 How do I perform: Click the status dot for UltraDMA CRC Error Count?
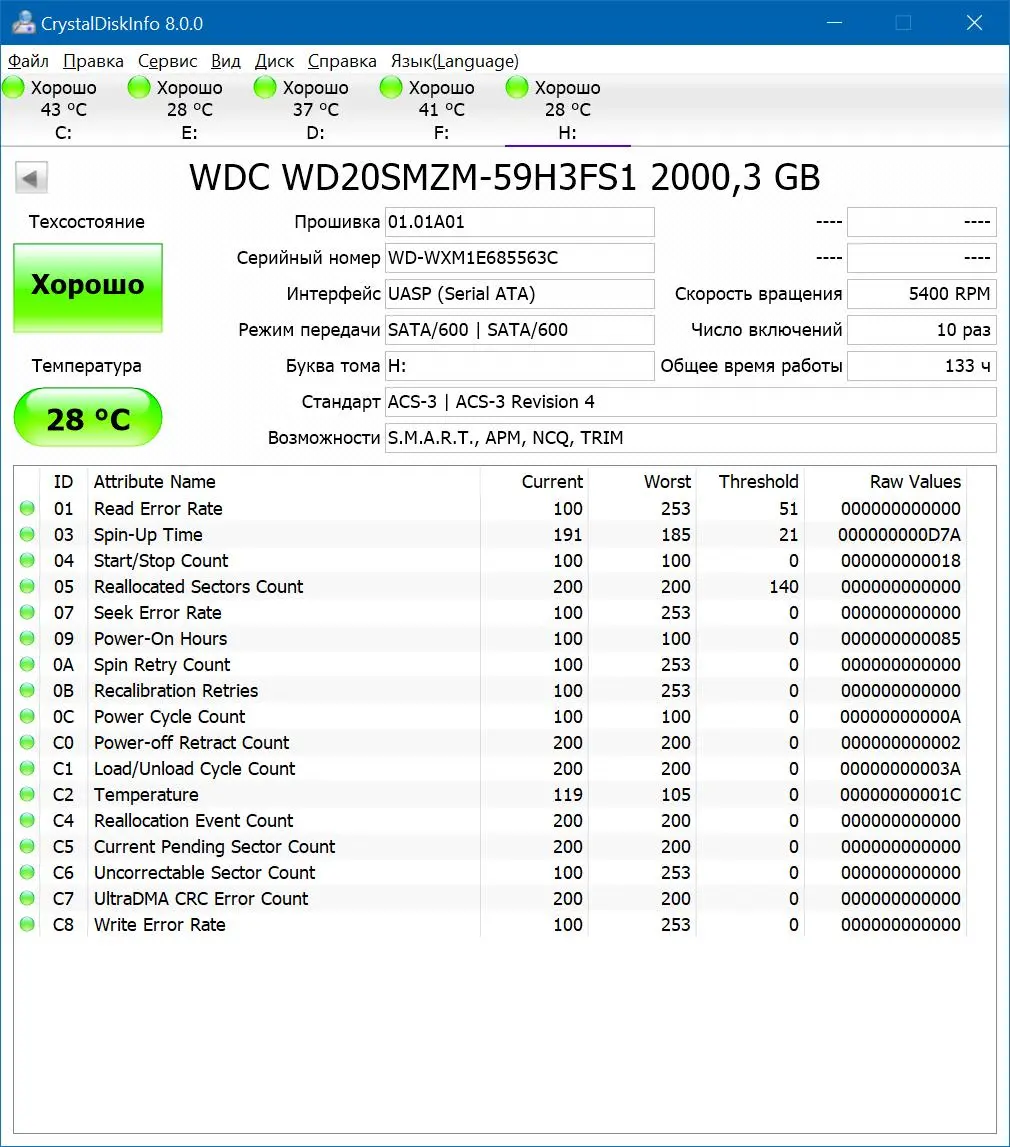pyautogui.click(x=27, y=898)
